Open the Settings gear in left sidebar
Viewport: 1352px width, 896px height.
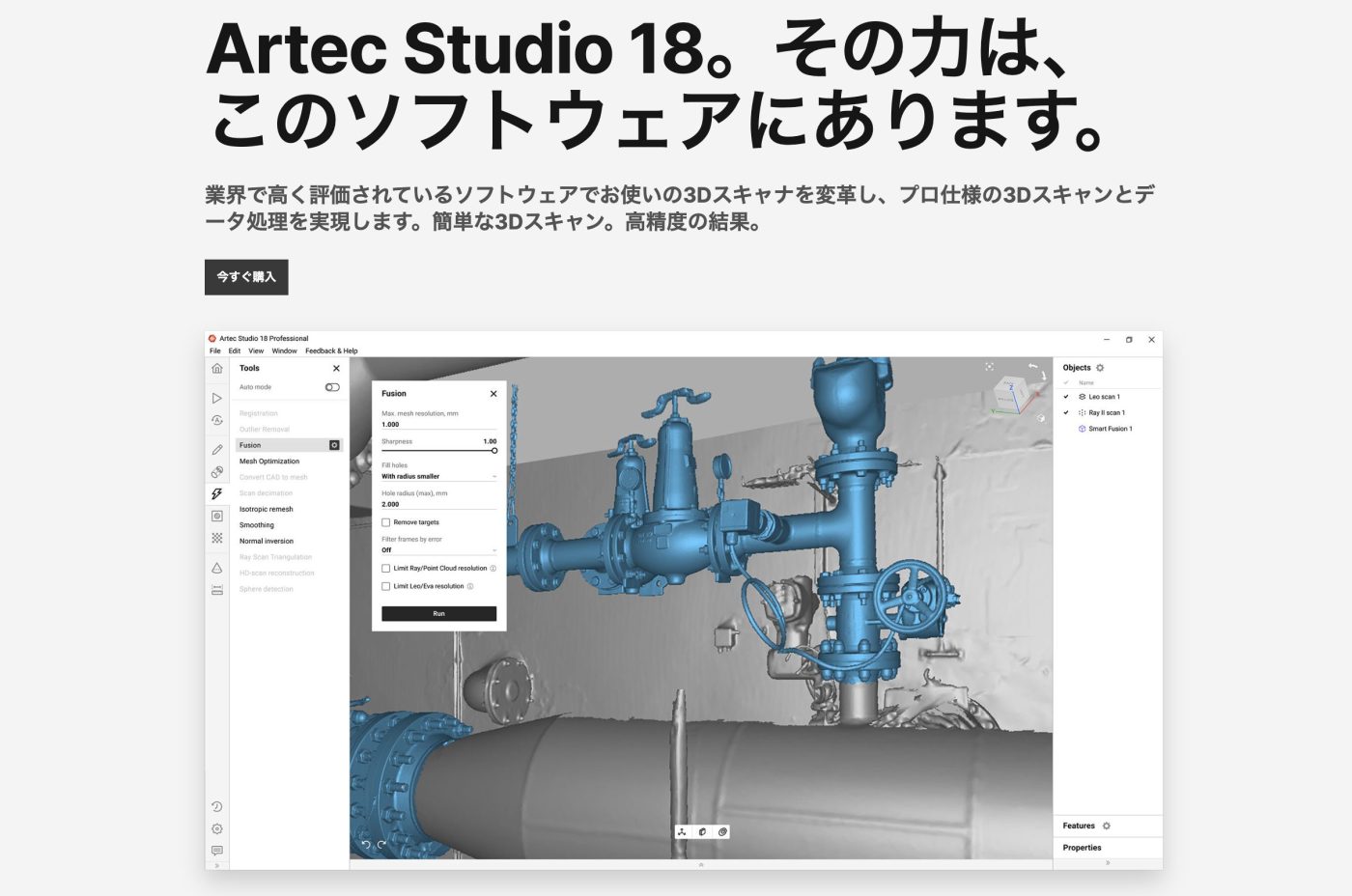pos(217,829)
